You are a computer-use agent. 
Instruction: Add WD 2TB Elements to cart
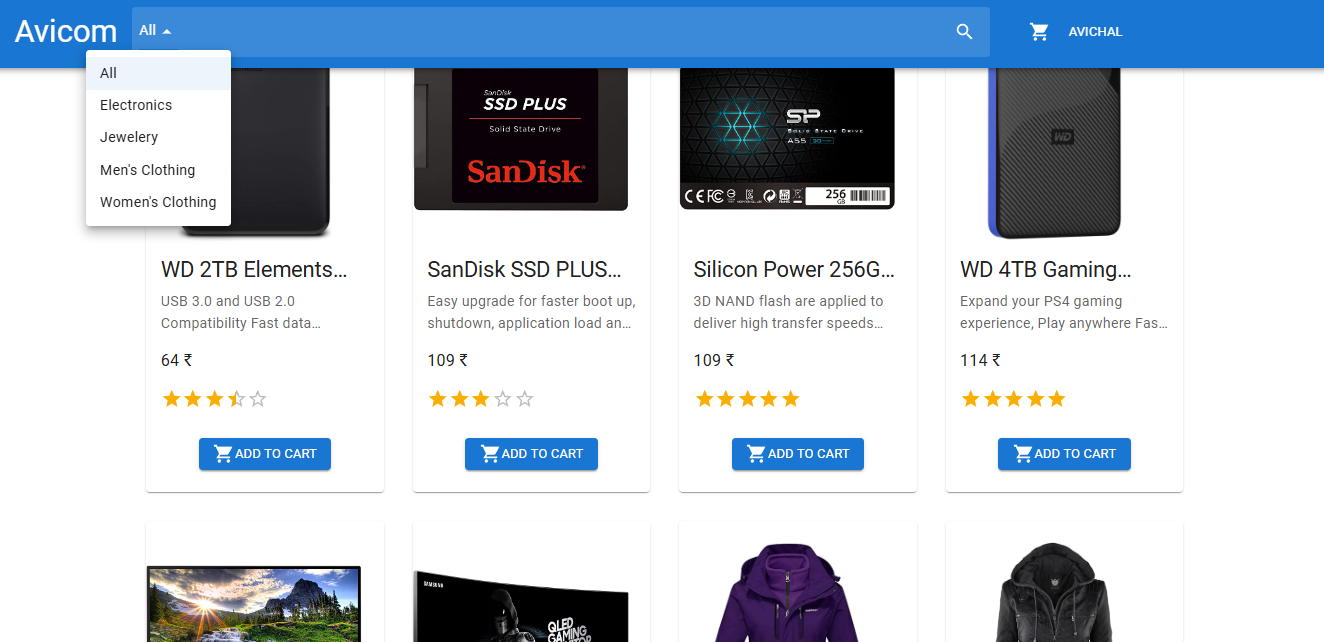[x=265, y=454]
